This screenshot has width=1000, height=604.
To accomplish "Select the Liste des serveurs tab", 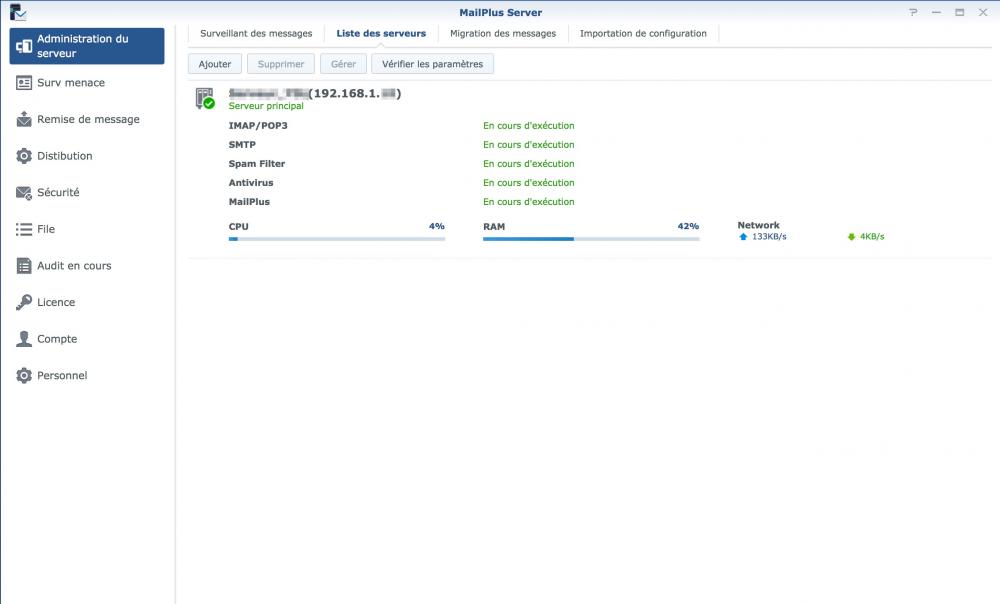I will tap(381, 33).
